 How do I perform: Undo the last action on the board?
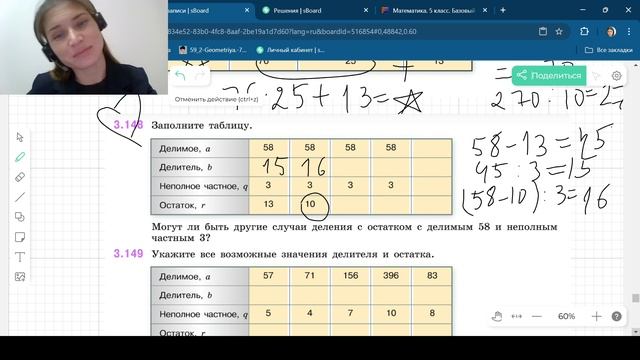(180, 76)
